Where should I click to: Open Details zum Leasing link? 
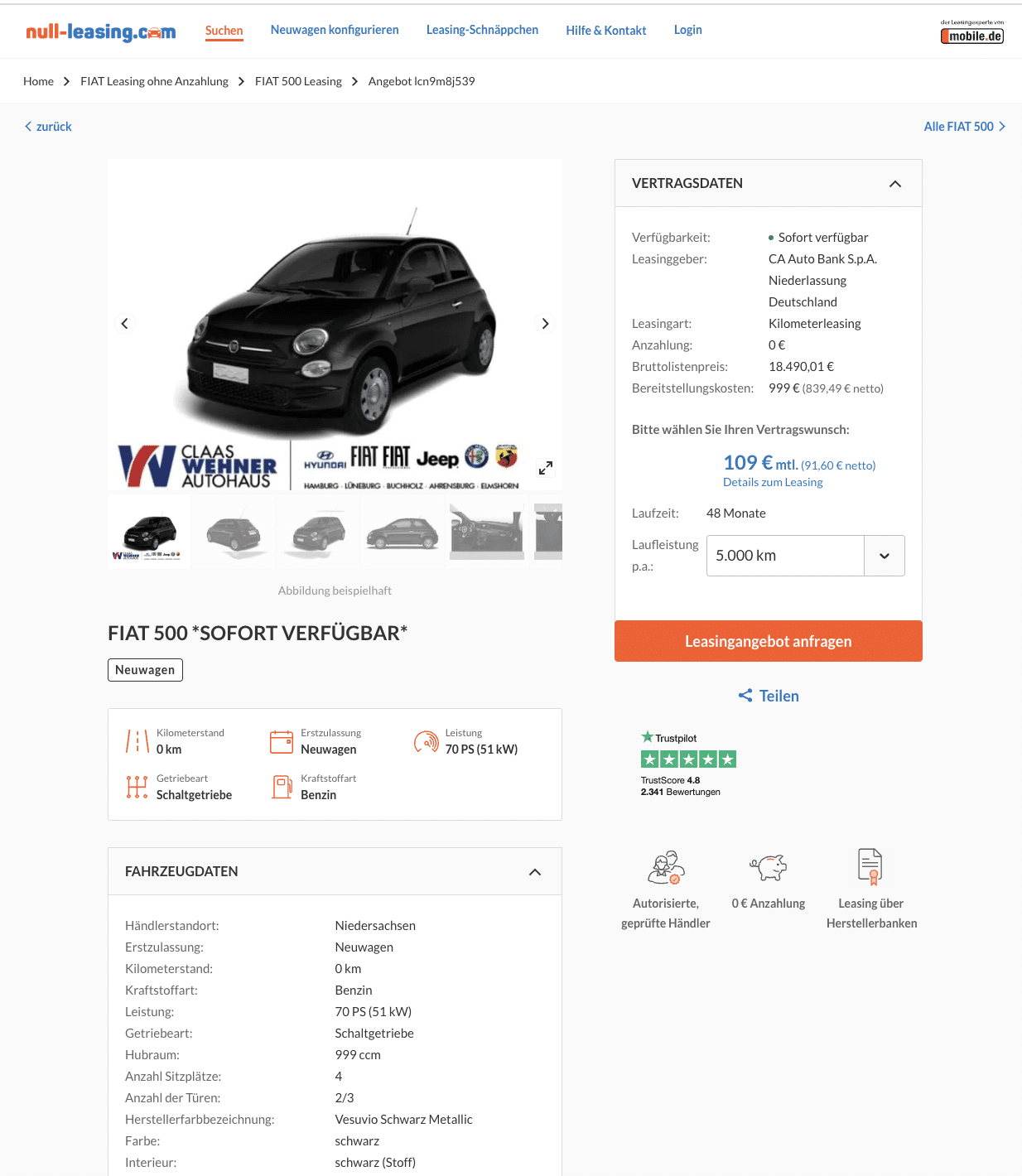pyautogui.click(x=773, y=482)
